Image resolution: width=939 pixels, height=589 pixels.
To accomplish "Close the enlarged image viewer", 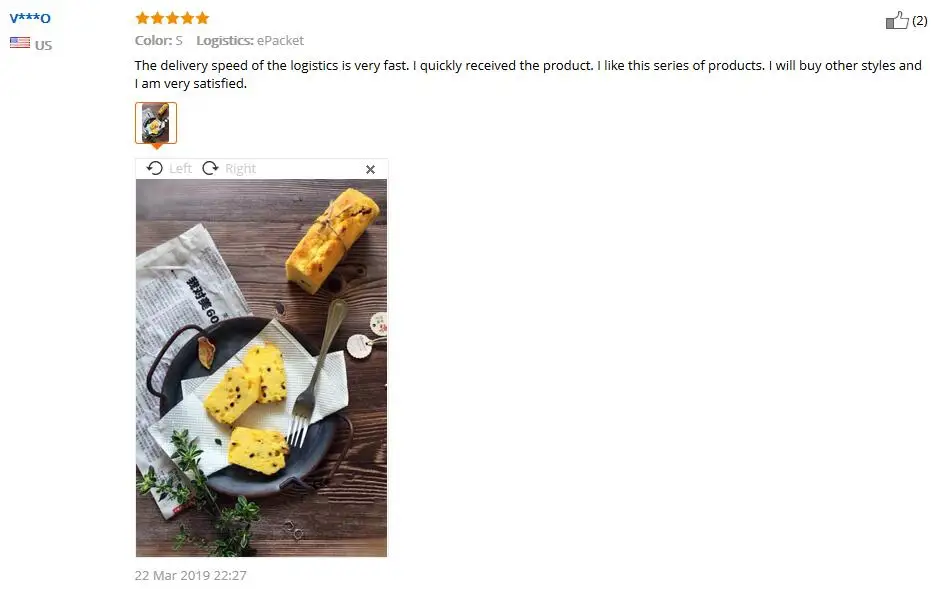I will pos(370,169).
